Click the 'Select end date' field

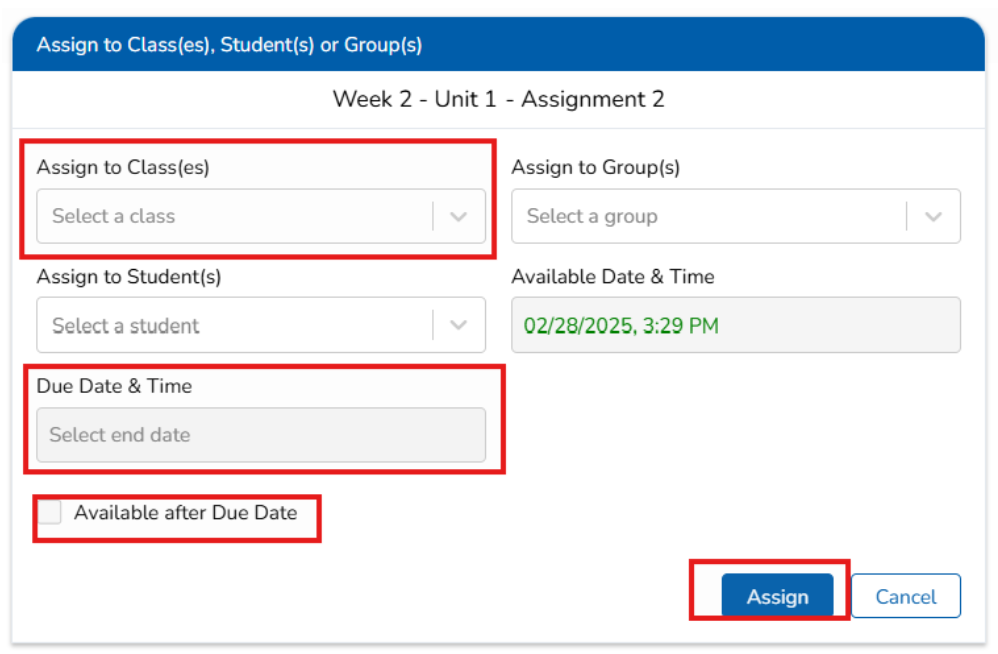click(x=260, y=435)
